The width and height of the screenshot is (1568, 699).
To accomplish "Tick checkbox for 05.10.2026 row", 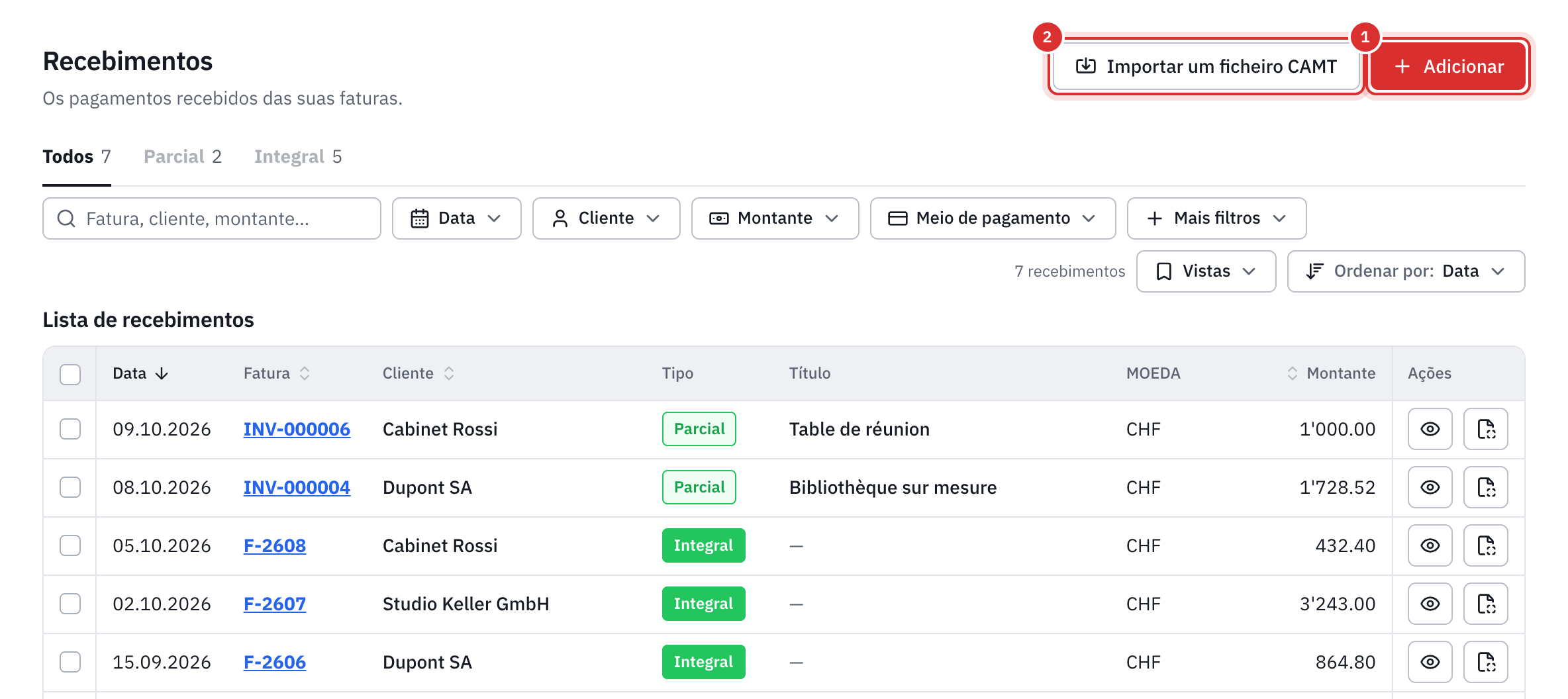I will pyautogui.click(x=70, y=545).
